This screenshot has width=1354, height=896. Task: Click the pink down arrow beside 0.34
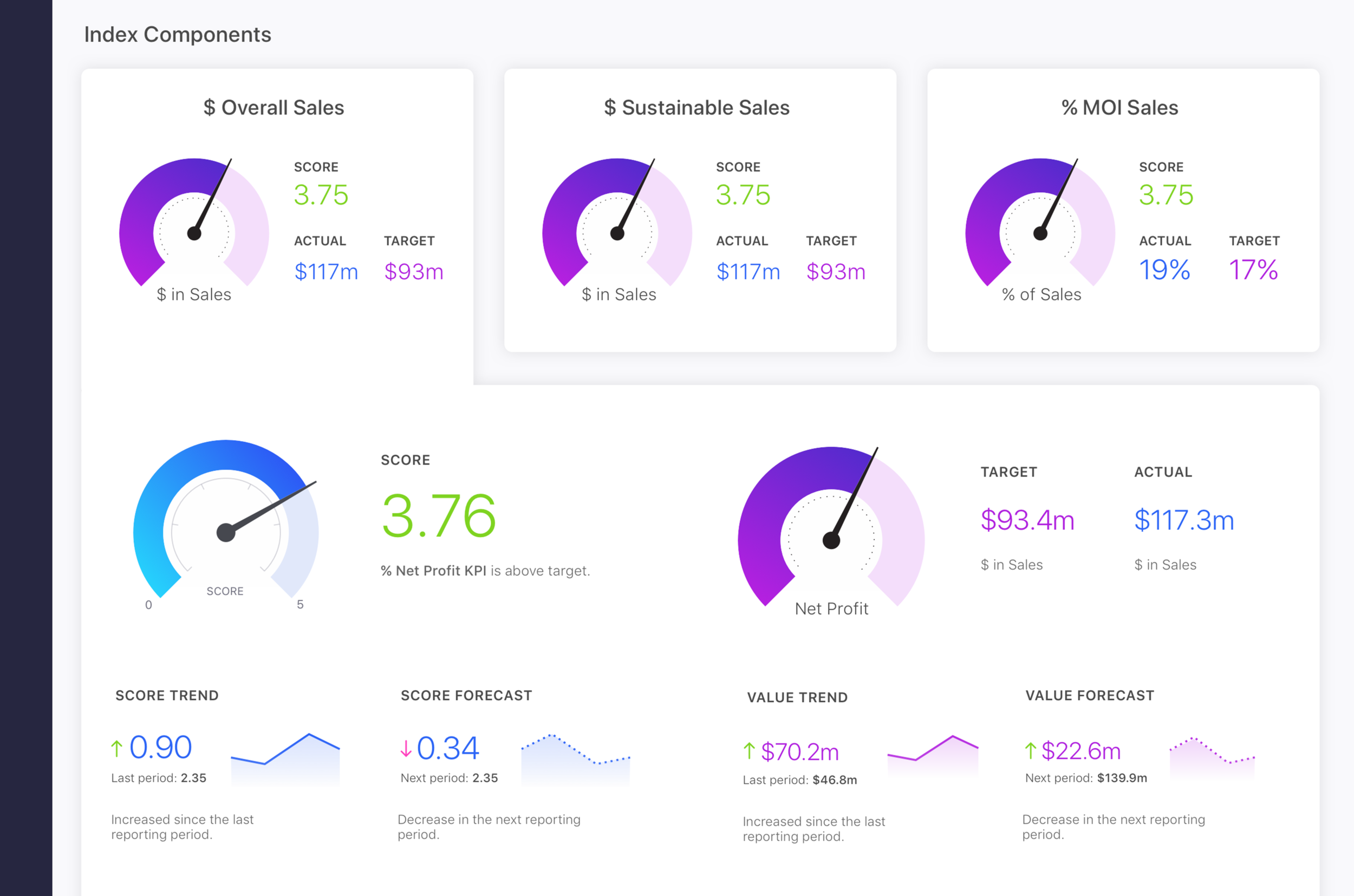tap(406, 749)
